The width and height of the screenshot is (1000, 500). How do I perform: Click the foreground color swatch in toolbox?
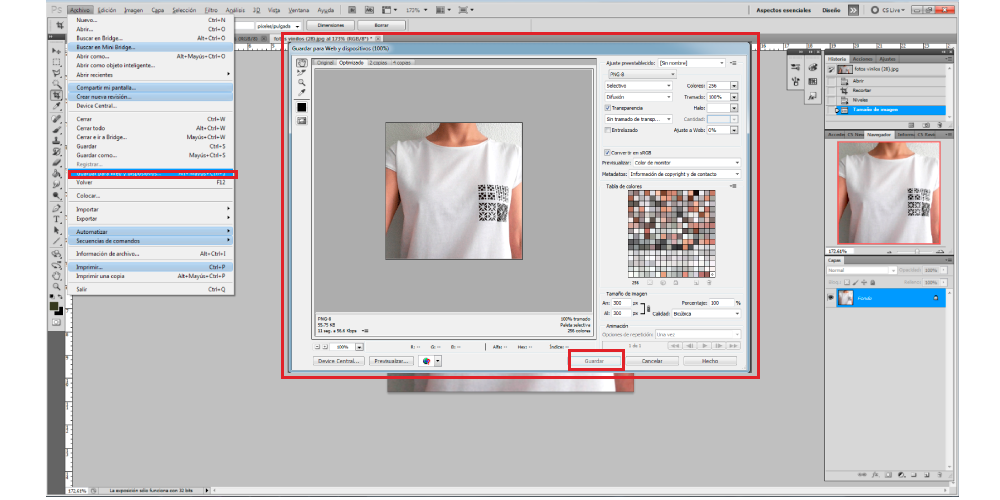[x=55, y=307]
